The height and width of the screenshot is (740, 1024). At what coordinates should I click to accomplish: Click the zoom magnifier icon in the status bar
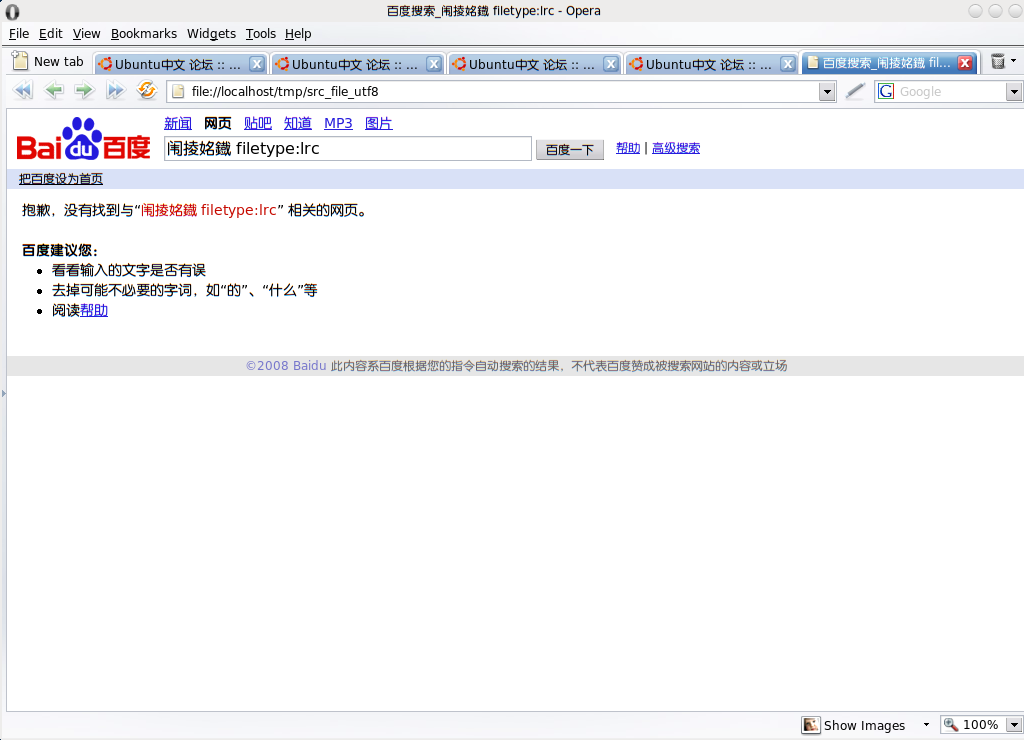(951, 724)
